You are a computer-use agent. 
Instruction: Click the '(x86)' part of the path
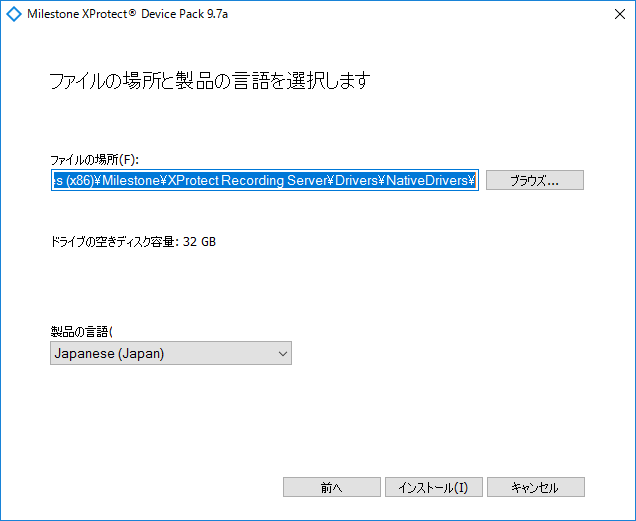[80, 180]
